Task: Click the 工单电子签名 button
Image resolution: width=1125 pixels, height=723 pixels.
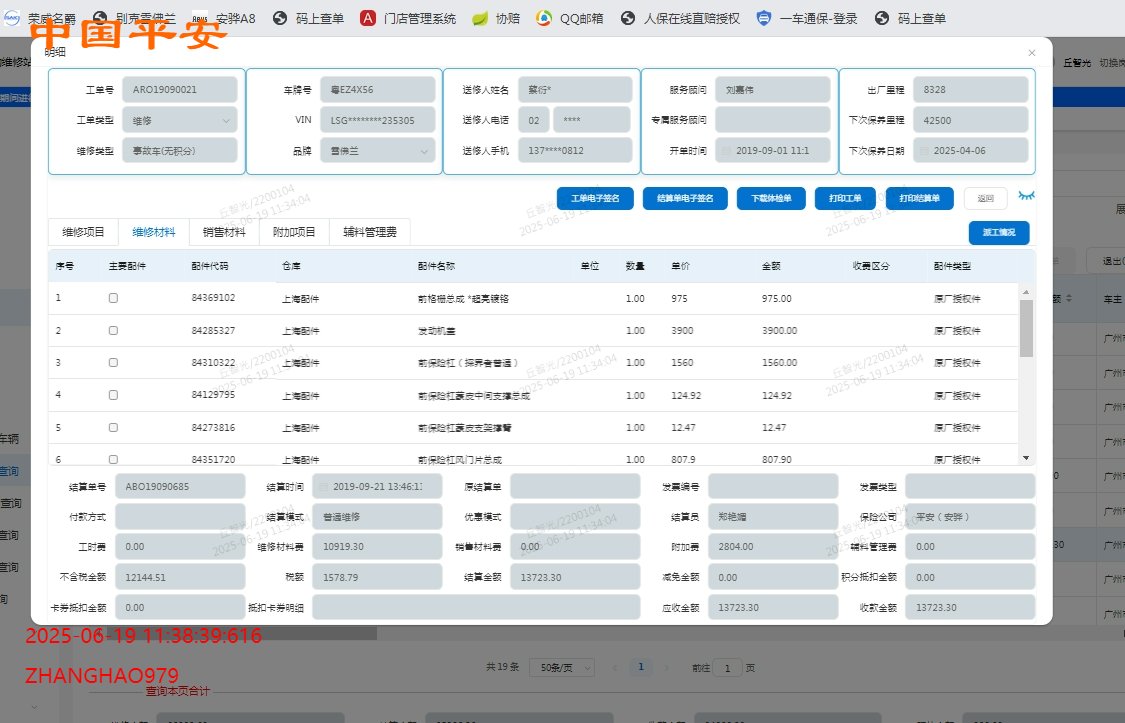Action: [x=595, y=198]
